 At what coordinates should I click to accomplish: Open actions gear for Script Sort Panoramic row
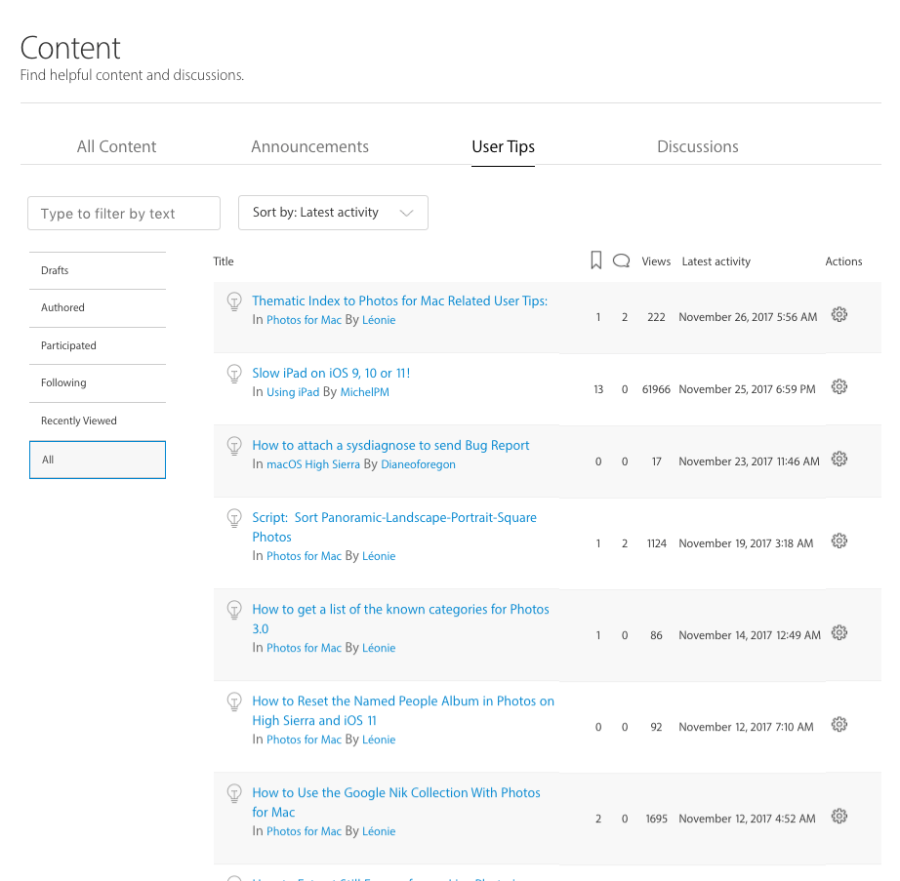(839, 541)
